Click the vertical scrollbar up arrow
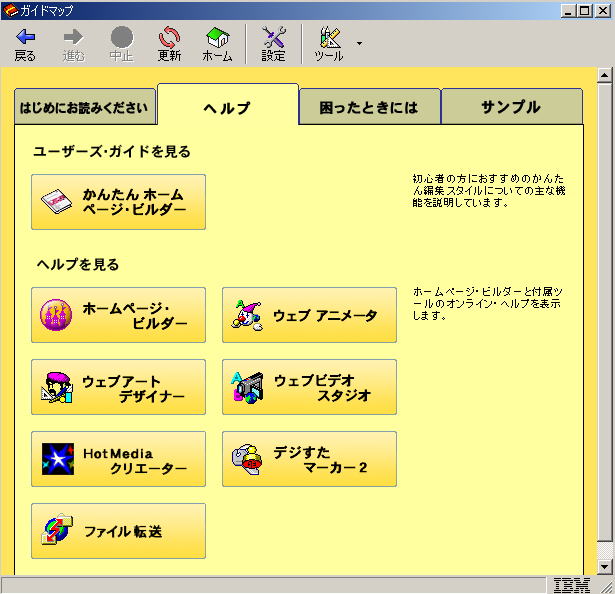 click(x=603, y=76)
